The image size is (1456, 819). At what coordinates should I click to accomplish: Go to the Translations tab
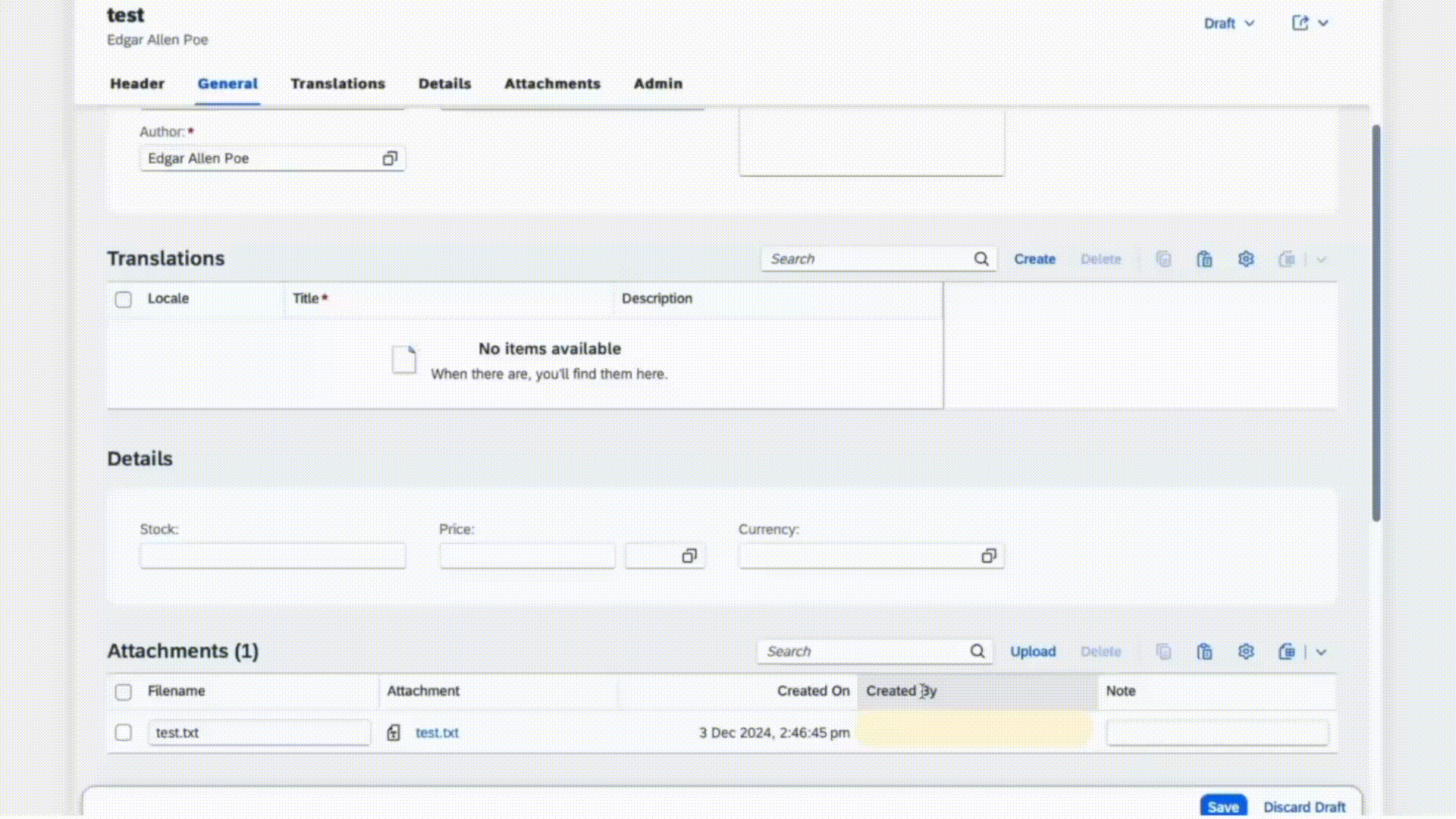tap(337, 83)
